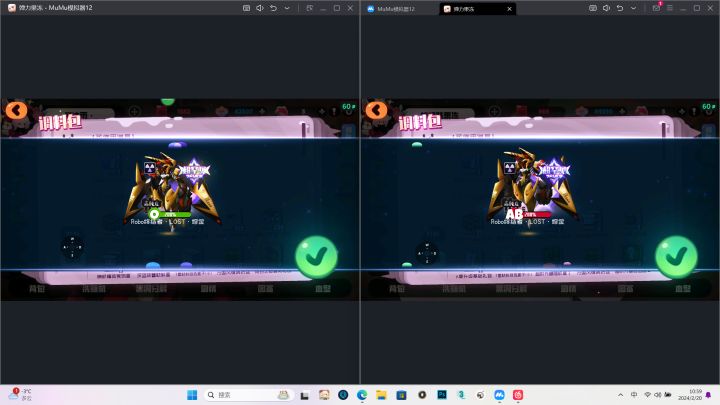Click the input method indicator in tray

[634, 395]
